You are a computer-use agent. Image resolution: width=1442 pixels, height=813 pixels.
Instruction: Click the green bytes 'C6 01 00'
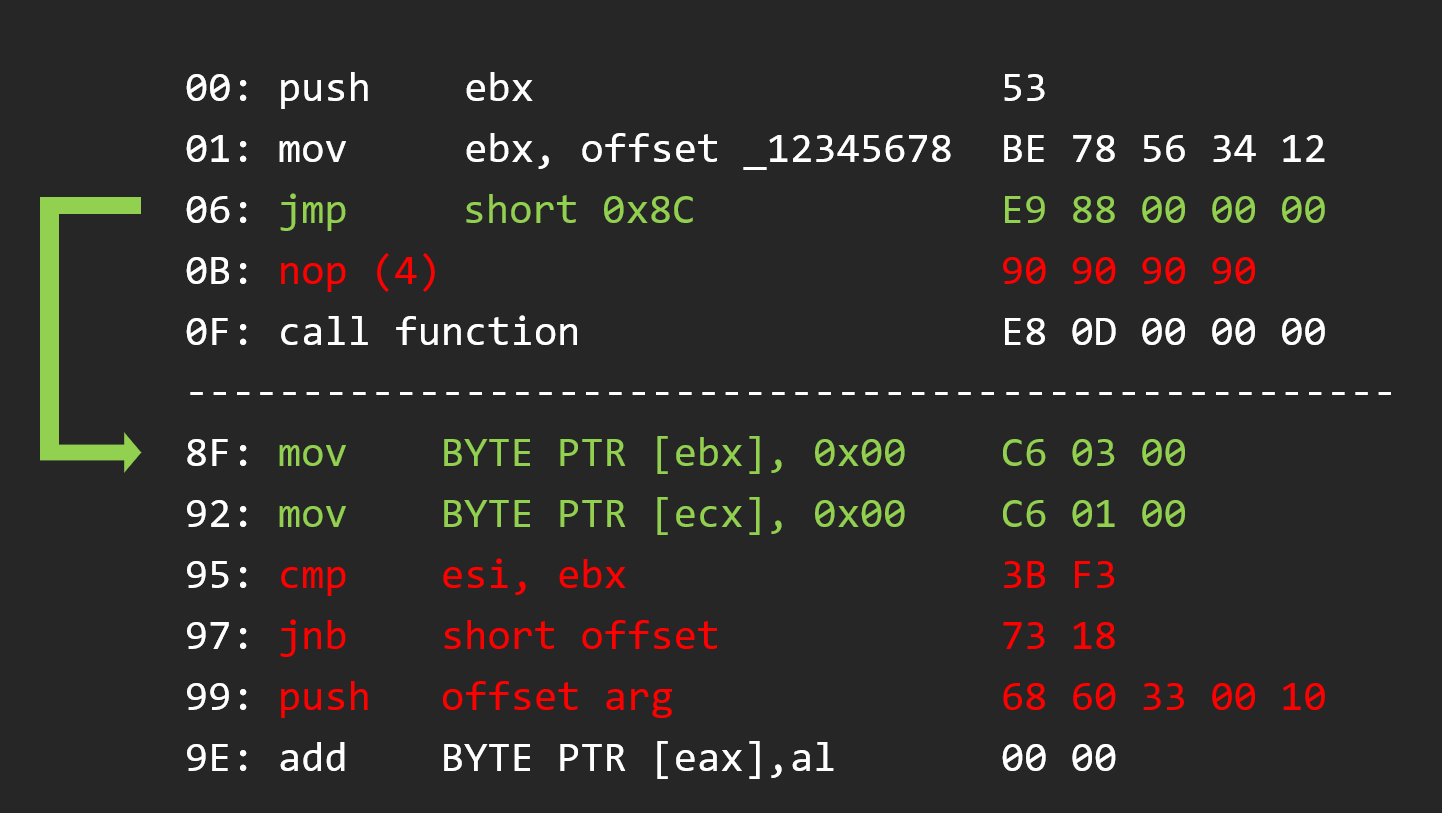tap(1093, 515)
